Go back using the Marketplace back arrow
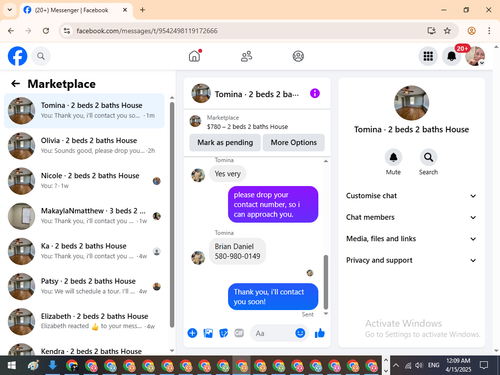 (x=16, y=84)
